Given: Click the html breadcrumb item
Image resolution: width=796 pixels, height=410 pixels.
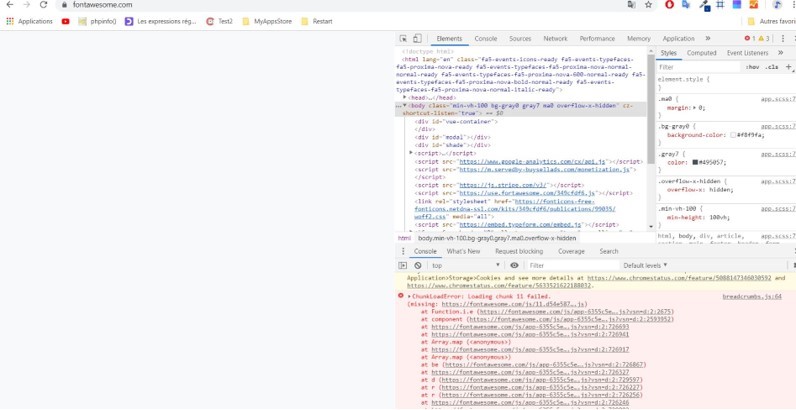Looking at the screenshot, I should pos(404,238).
